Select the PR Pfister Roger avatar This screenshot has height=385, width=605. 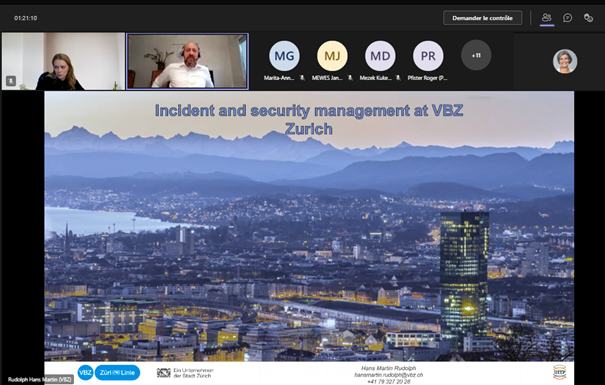428,56
